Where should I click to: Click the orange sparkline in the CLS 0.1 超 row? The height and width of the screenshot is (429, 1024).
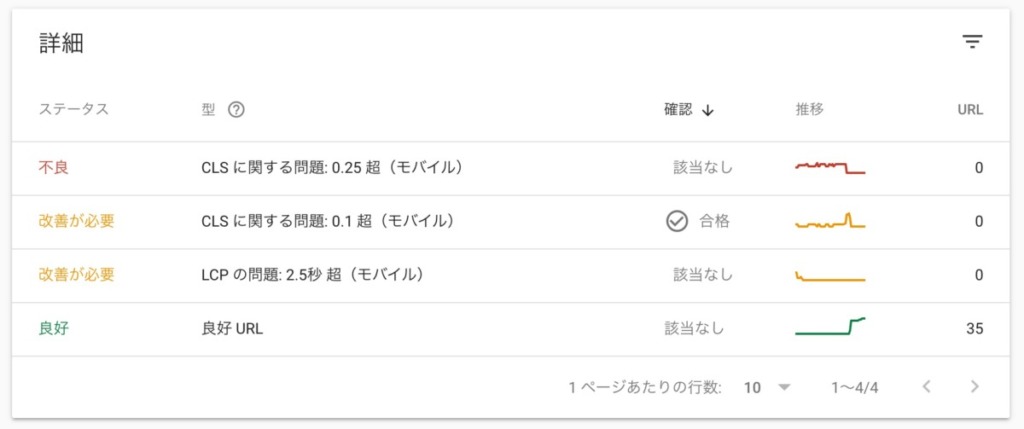point(830,221)
